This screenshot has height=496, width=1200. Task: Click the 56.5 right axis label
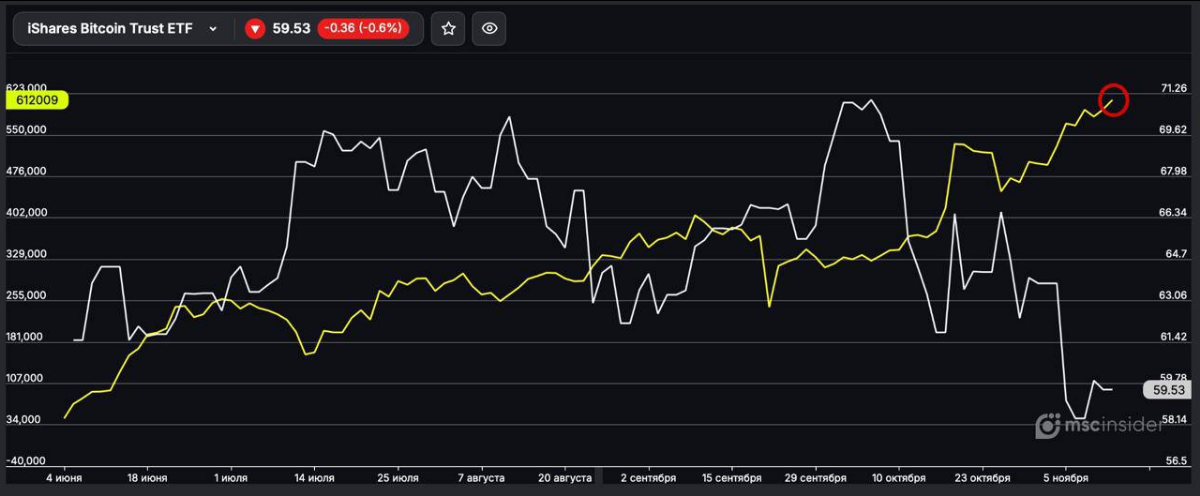point(1176,461)
